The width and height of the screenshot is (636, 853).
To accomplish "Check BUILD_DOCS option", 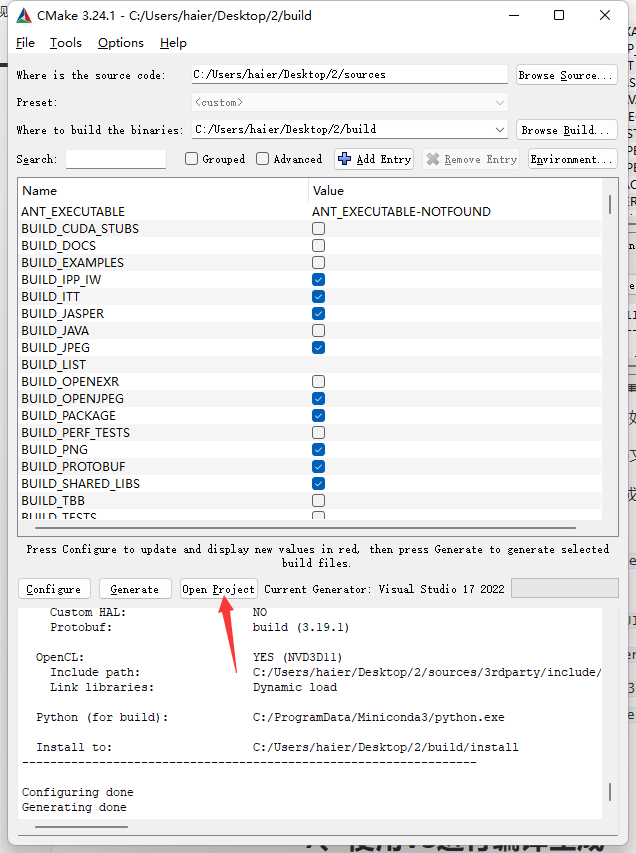I will 319,245.
